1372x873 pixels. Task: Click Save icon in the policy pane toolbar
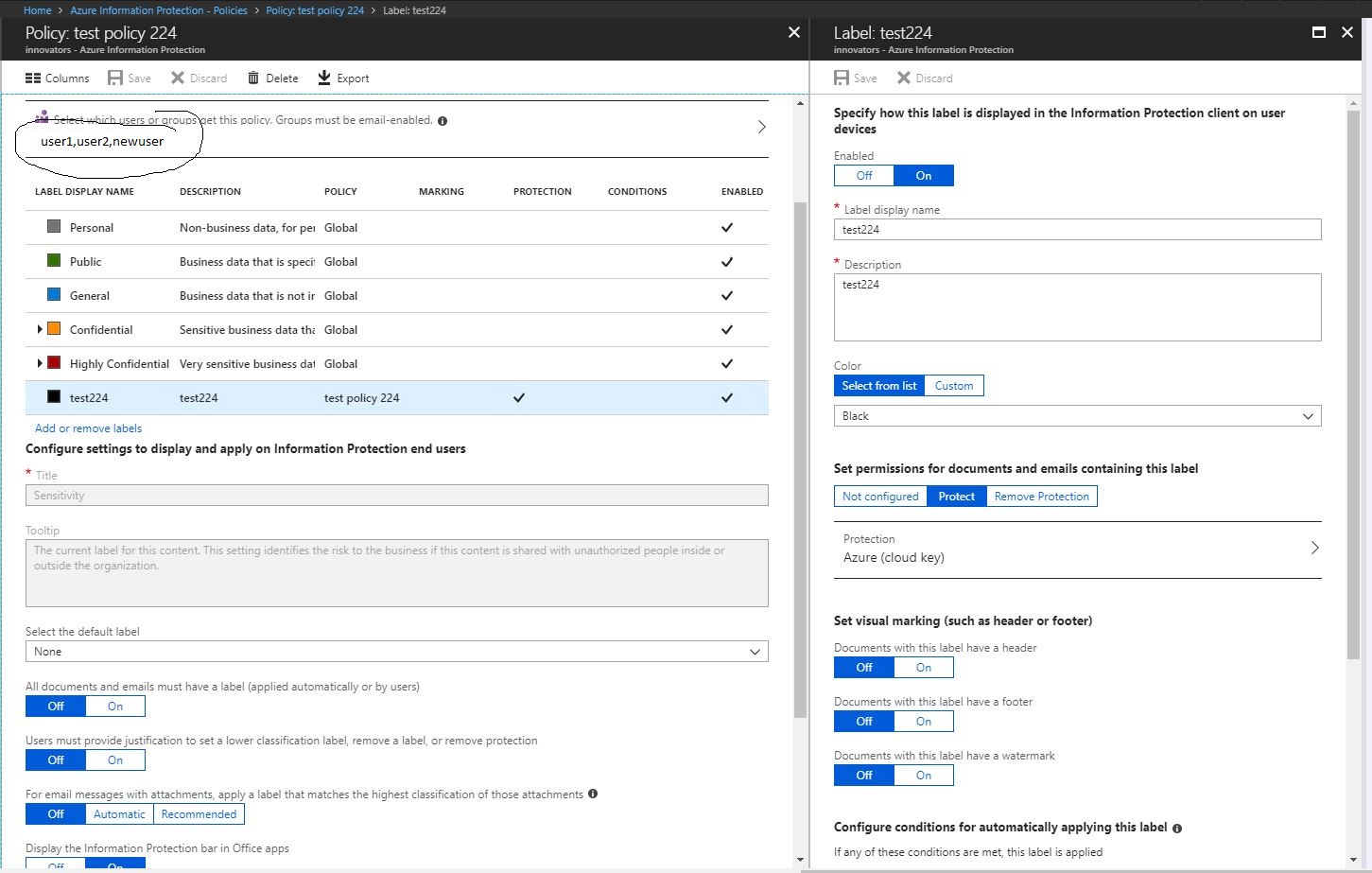point(115,78)
